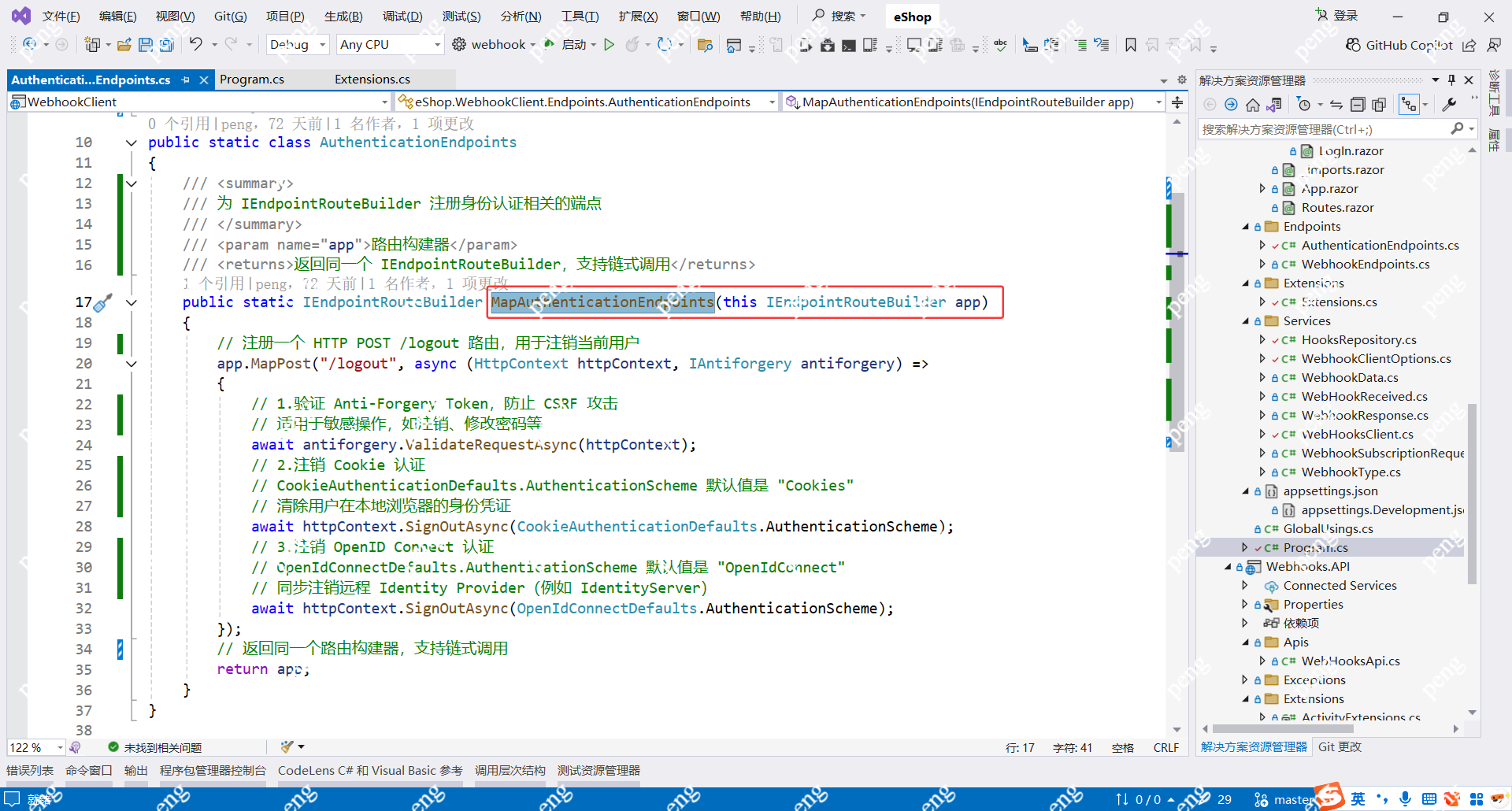Click the Share icon beside GitHub Copilot
Viewport: 1512px width, 811px height.
pyautogui.click(x=1469, y=45)
